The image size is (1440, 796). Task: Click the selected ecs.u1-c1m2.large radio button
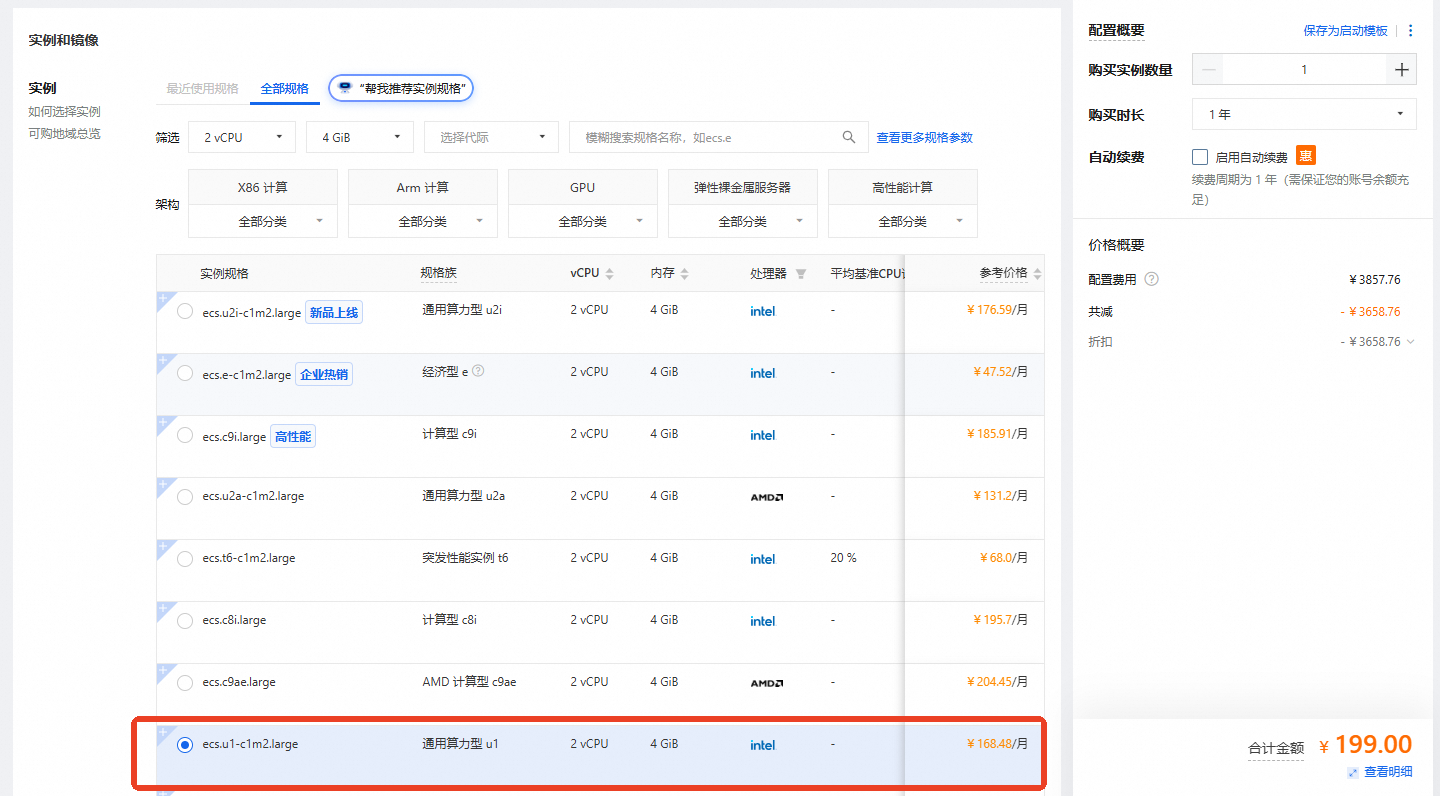tap(185, 745)
